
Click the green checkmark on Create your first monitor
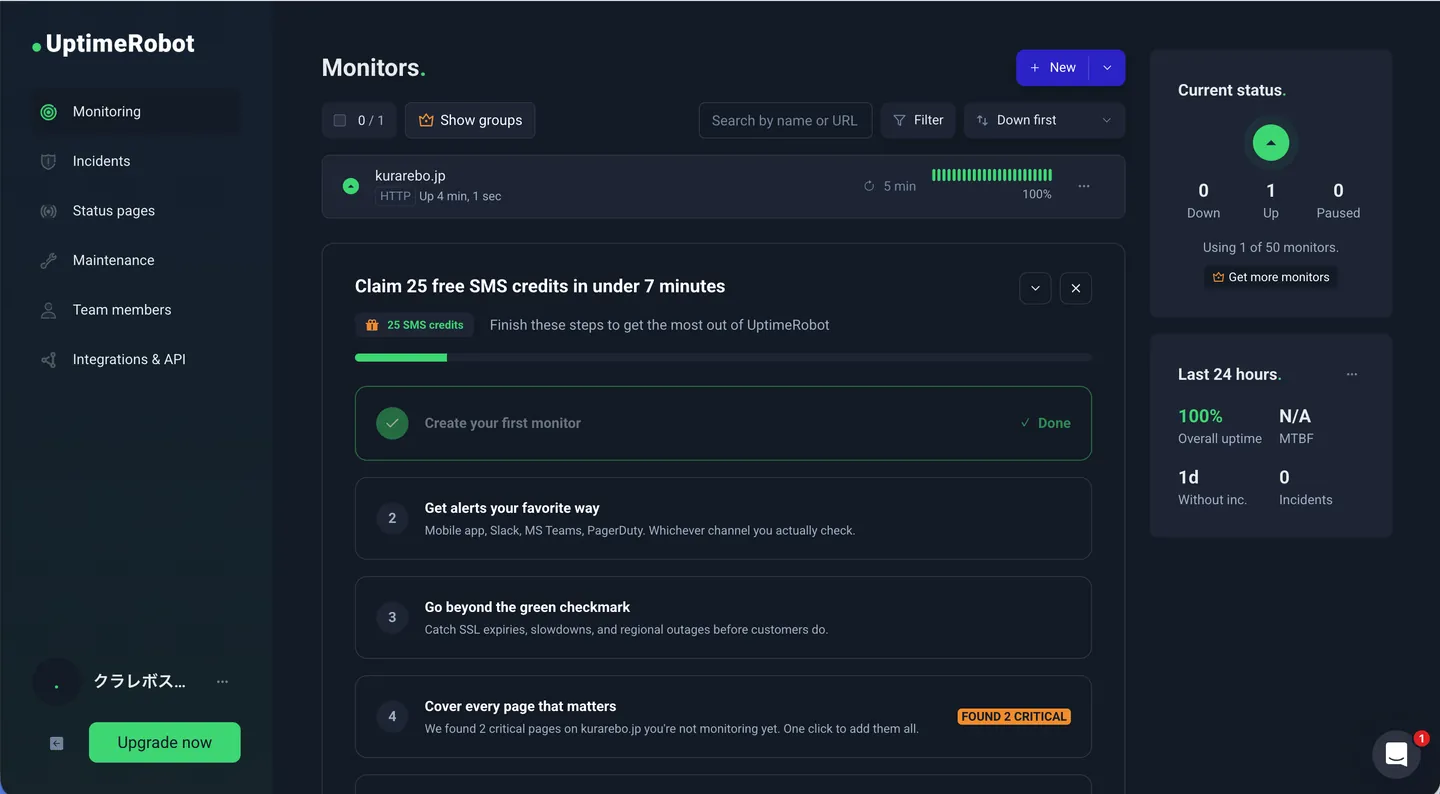tap(392, 423)
